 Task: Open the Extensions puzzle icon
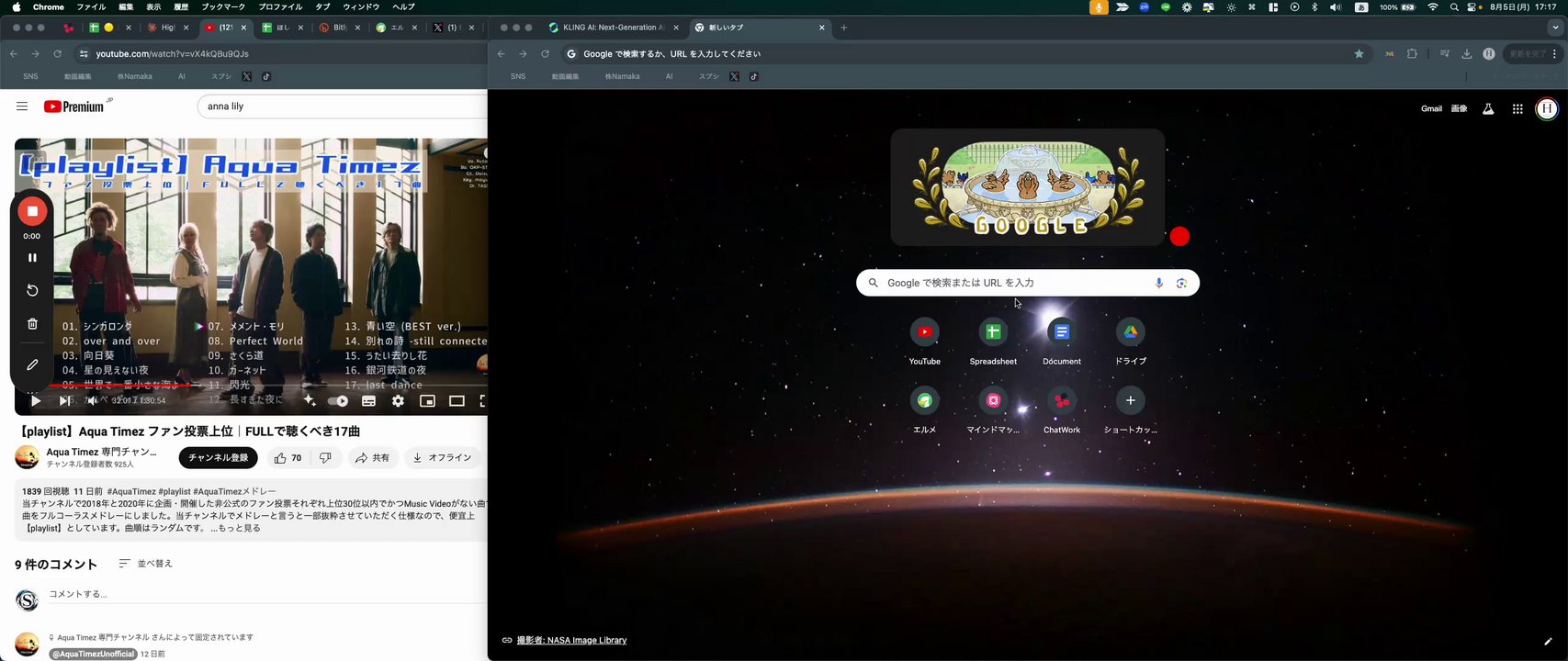coord(1412,54)
